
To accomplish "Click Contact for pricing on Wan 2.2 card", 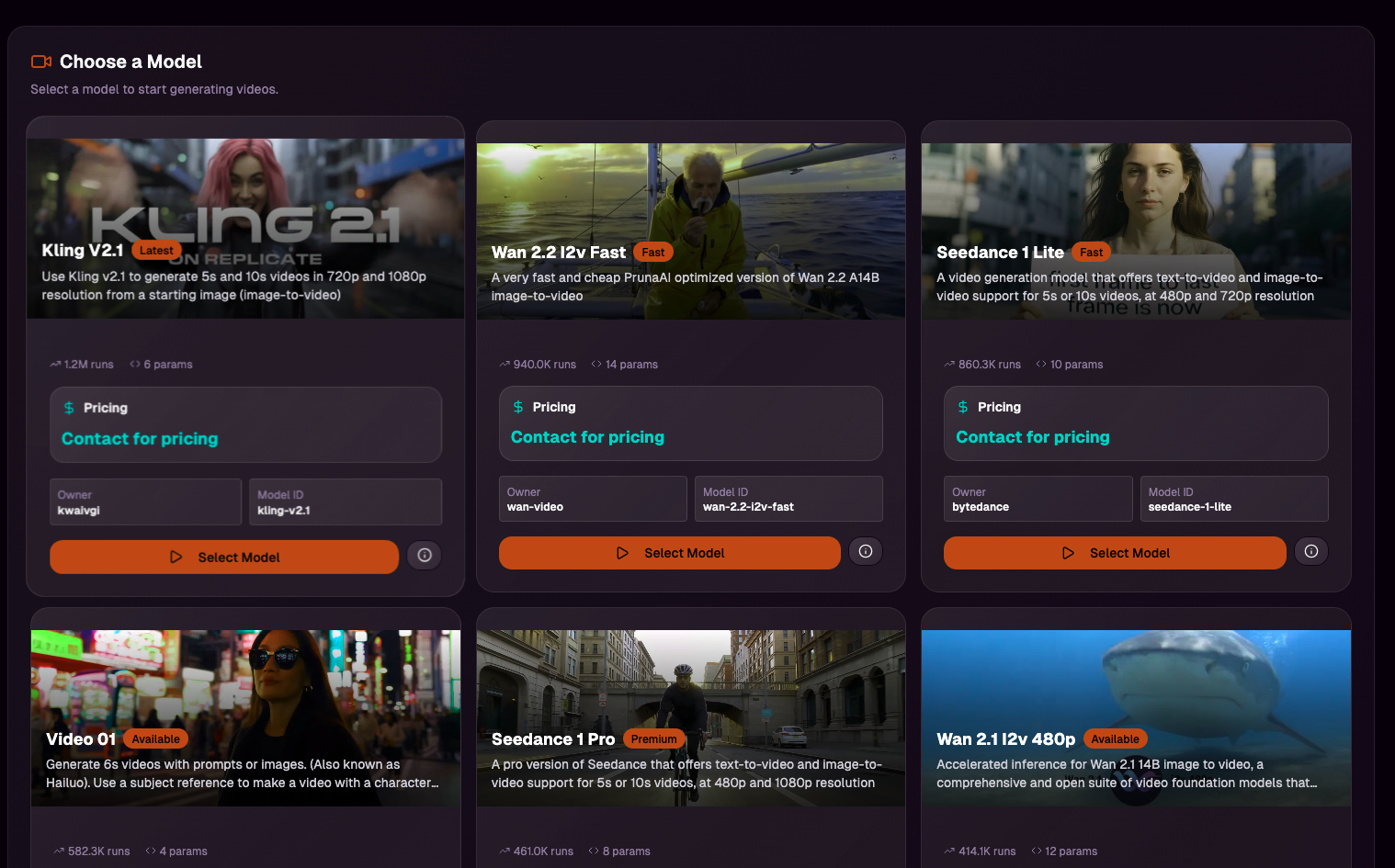I will click(x=587, y=437).
